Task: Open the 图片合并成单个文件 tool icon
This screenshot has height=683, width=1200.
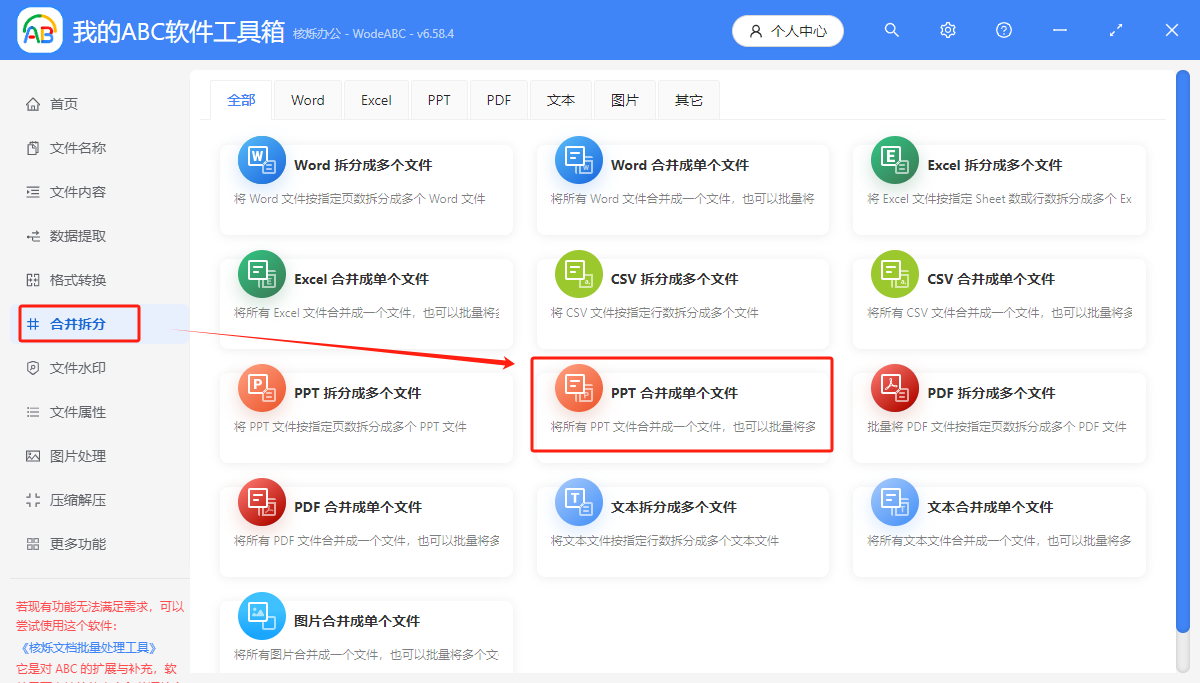Action: pos(261,615)
